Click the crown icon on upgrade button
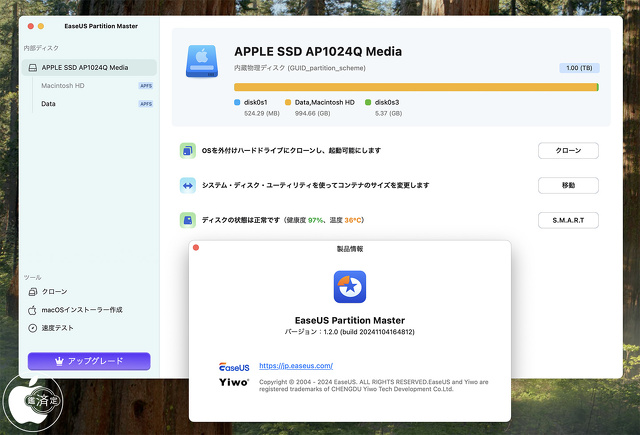Viewport: 640px width, 435px height. (59, 361)
